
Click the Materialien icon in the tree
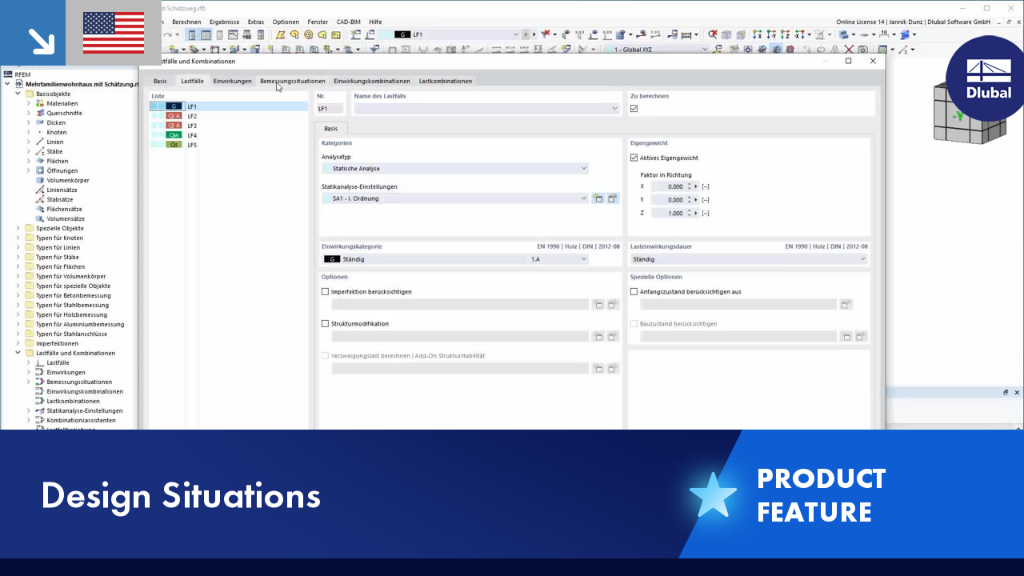(x=40, y=103)
